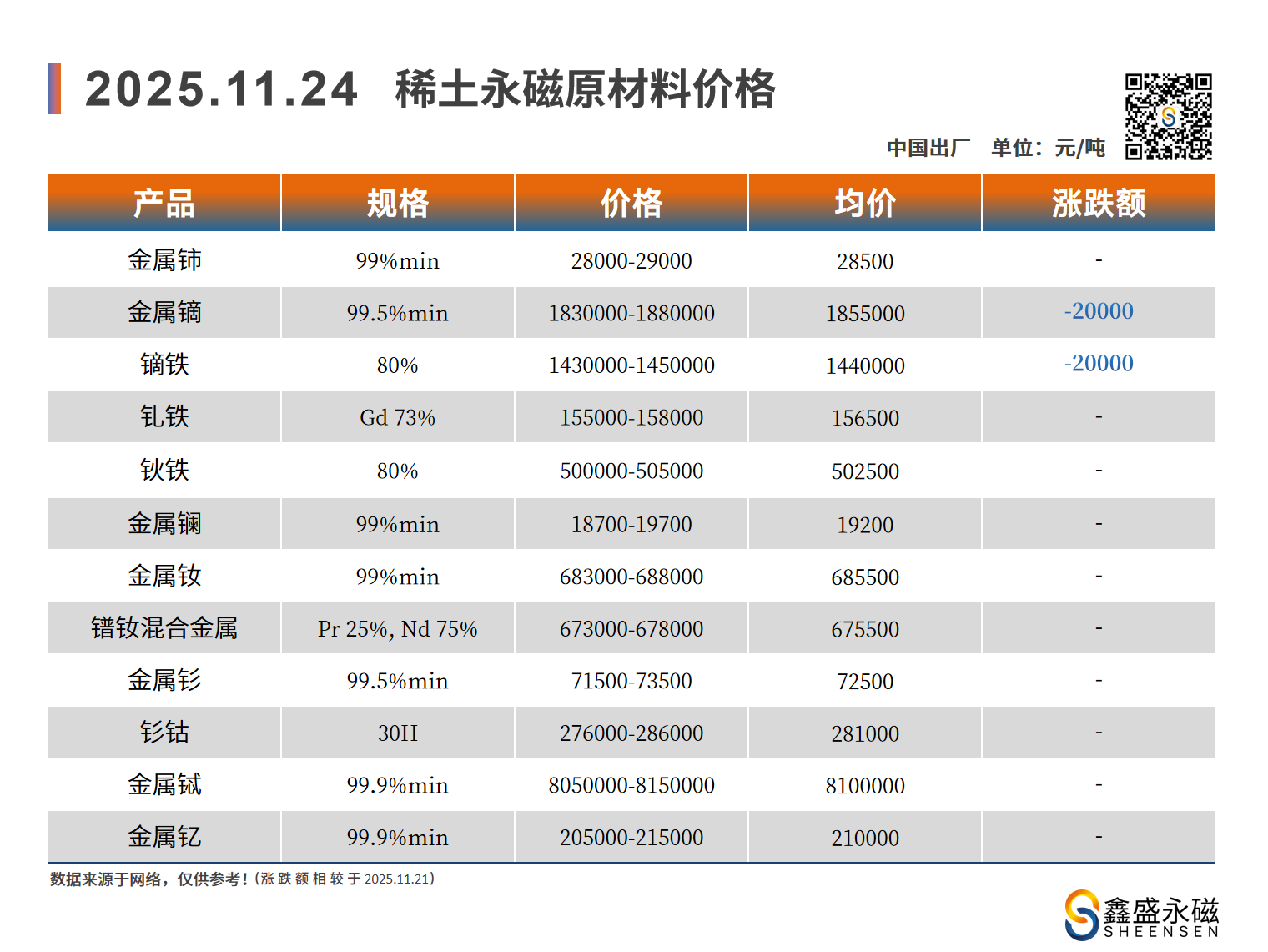
Task: Click the Sheensen S-shaped logo icon
Action: [x=1081, y=914]
